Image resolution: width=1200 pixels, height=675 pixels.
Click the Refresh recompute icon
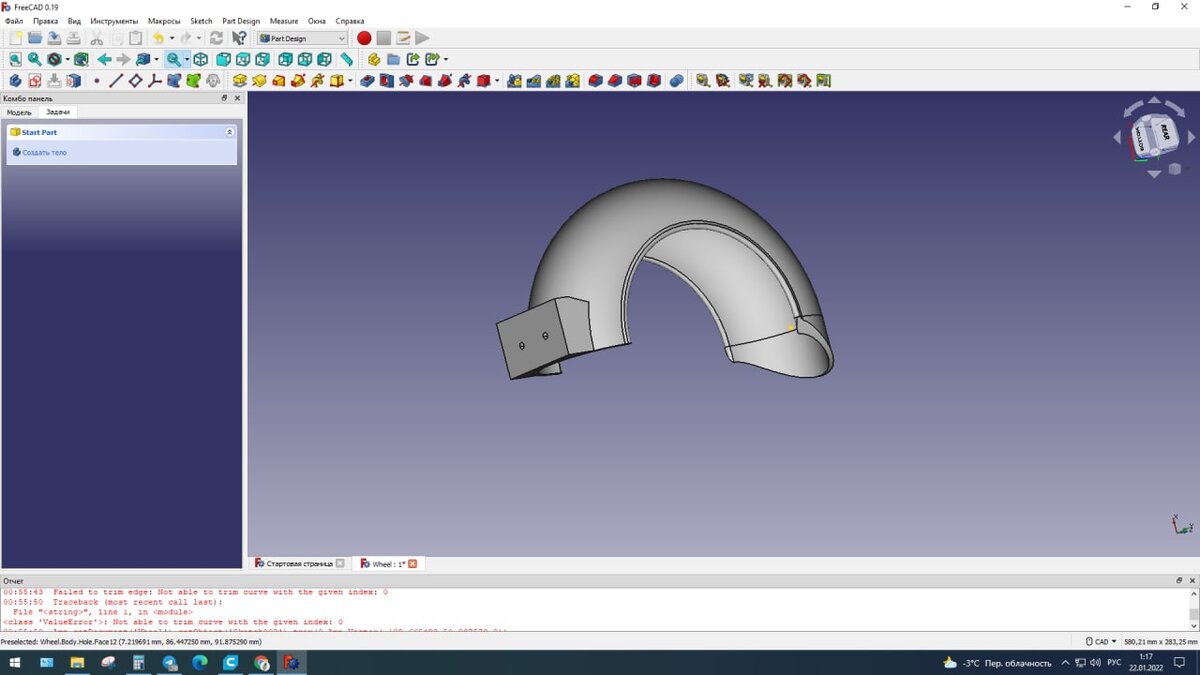[x=216, y=38]
